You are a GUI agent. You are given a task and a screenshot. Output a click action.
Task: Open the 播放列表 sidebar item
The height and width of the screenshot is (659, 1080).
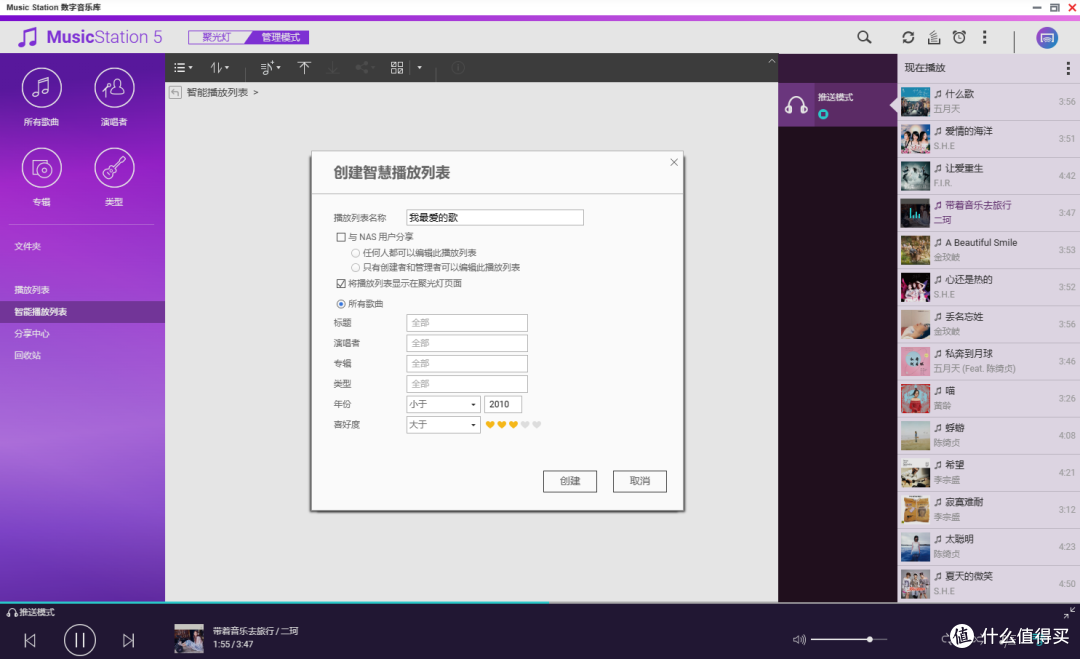pos(32,290)
